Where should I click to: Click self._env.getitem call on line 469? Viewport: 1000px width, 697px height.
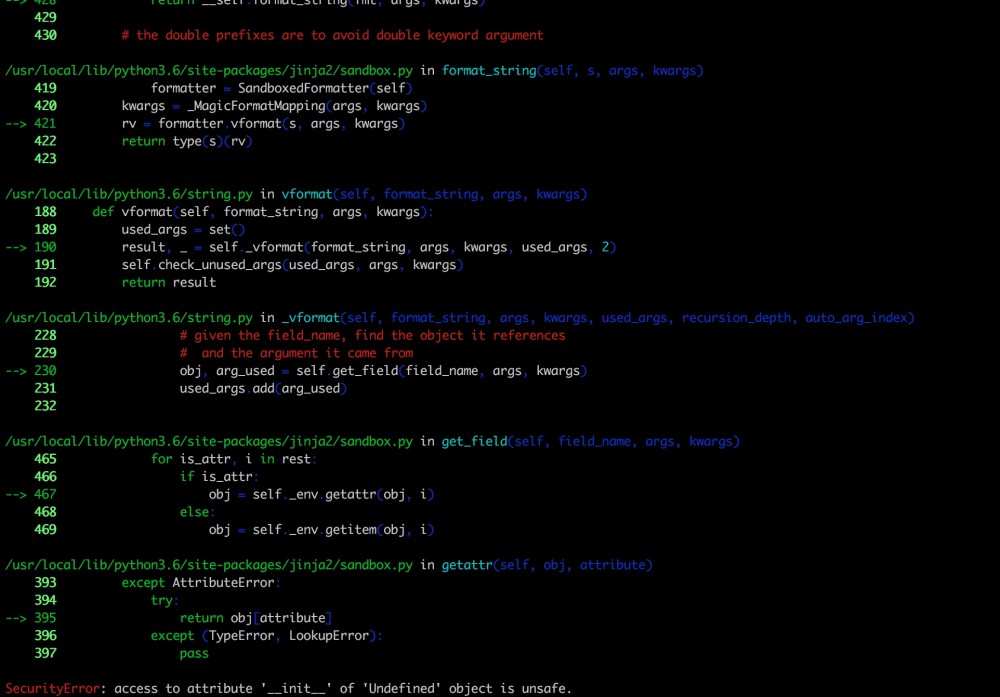(x=343, y=530)
